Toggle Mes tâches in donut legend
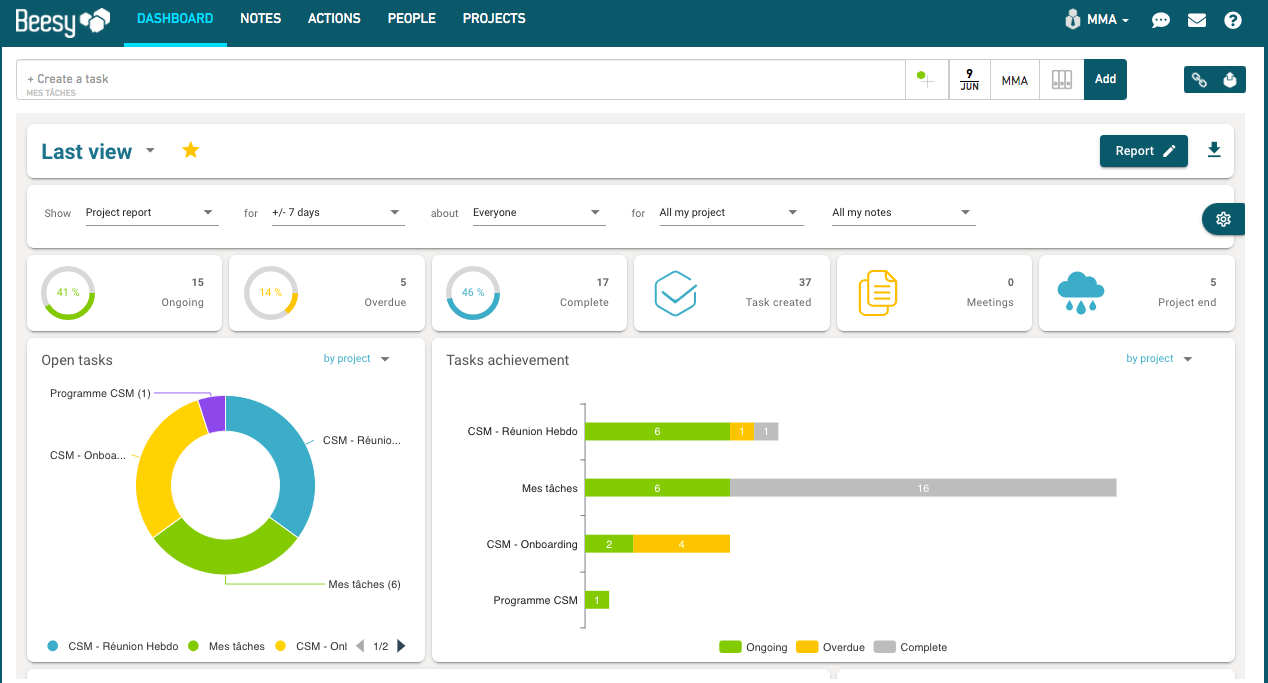Image resolution: width=1268 pixels, height=683 pixels. (226, 646)
